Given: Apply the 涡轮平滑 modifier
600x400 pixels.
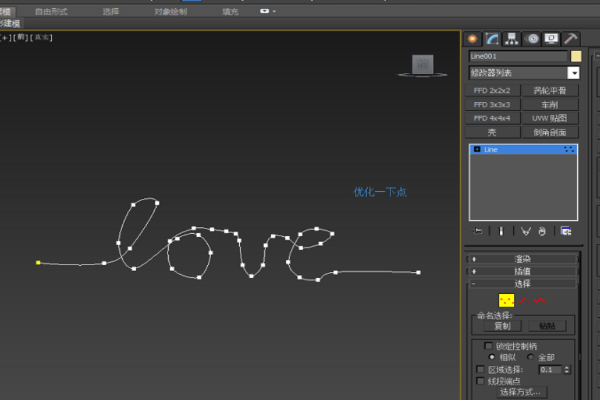Looking at the screenshot, I should click(x=550, y=91).
